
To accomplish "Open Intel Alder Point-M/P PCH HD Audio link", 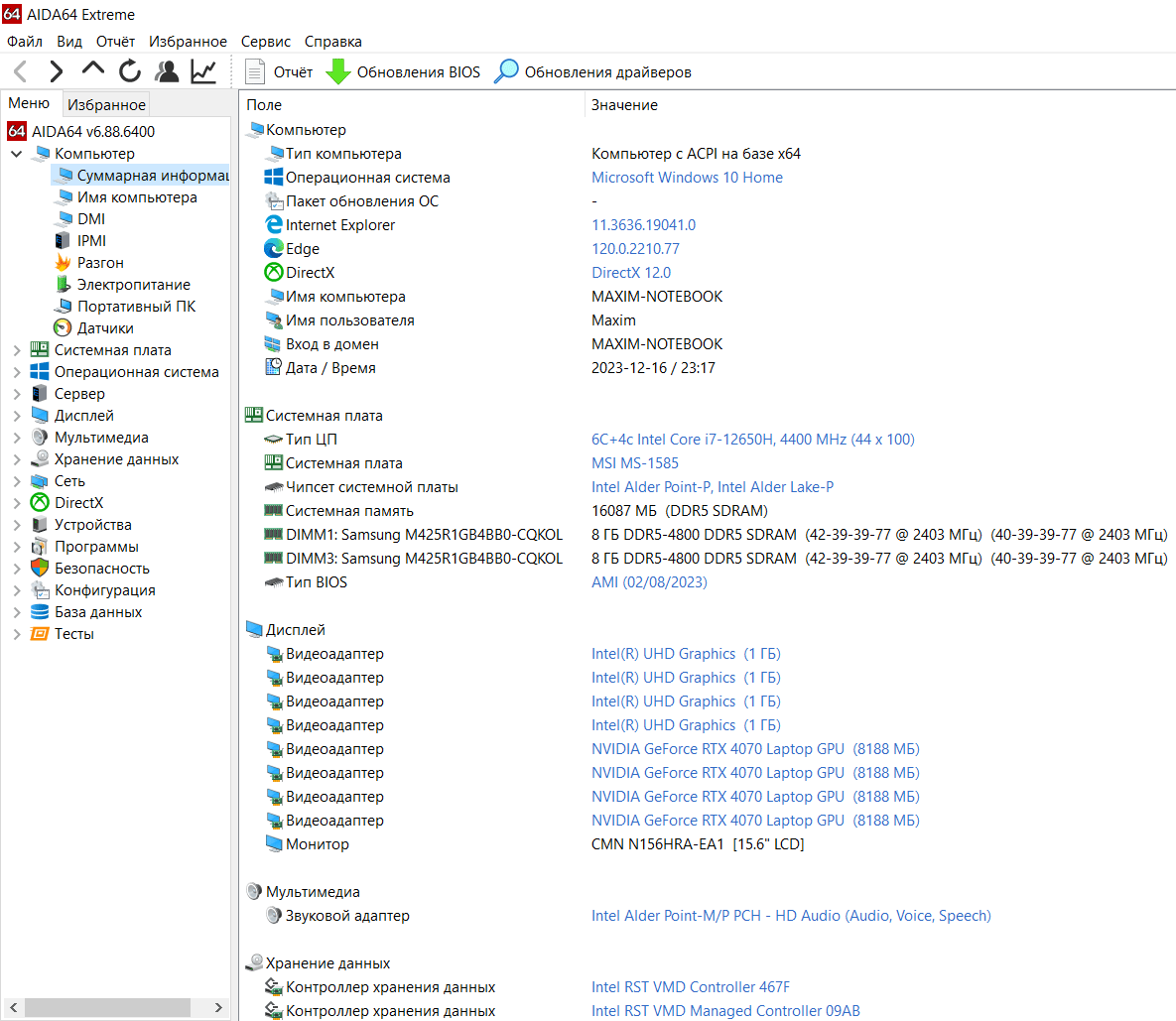I will pyautogui.click(x=791, y=916).
